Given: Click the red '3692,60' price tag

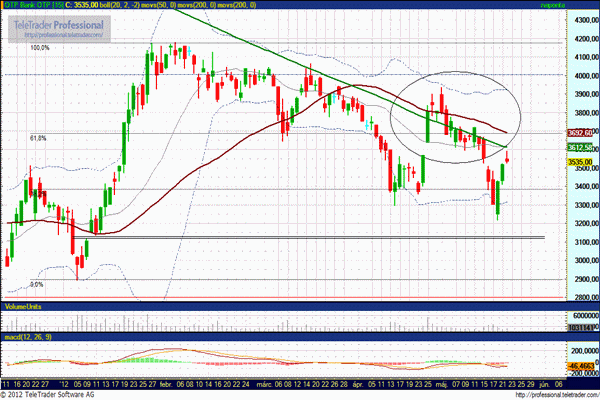Looking at the screenshot, I should click(580, 133).
